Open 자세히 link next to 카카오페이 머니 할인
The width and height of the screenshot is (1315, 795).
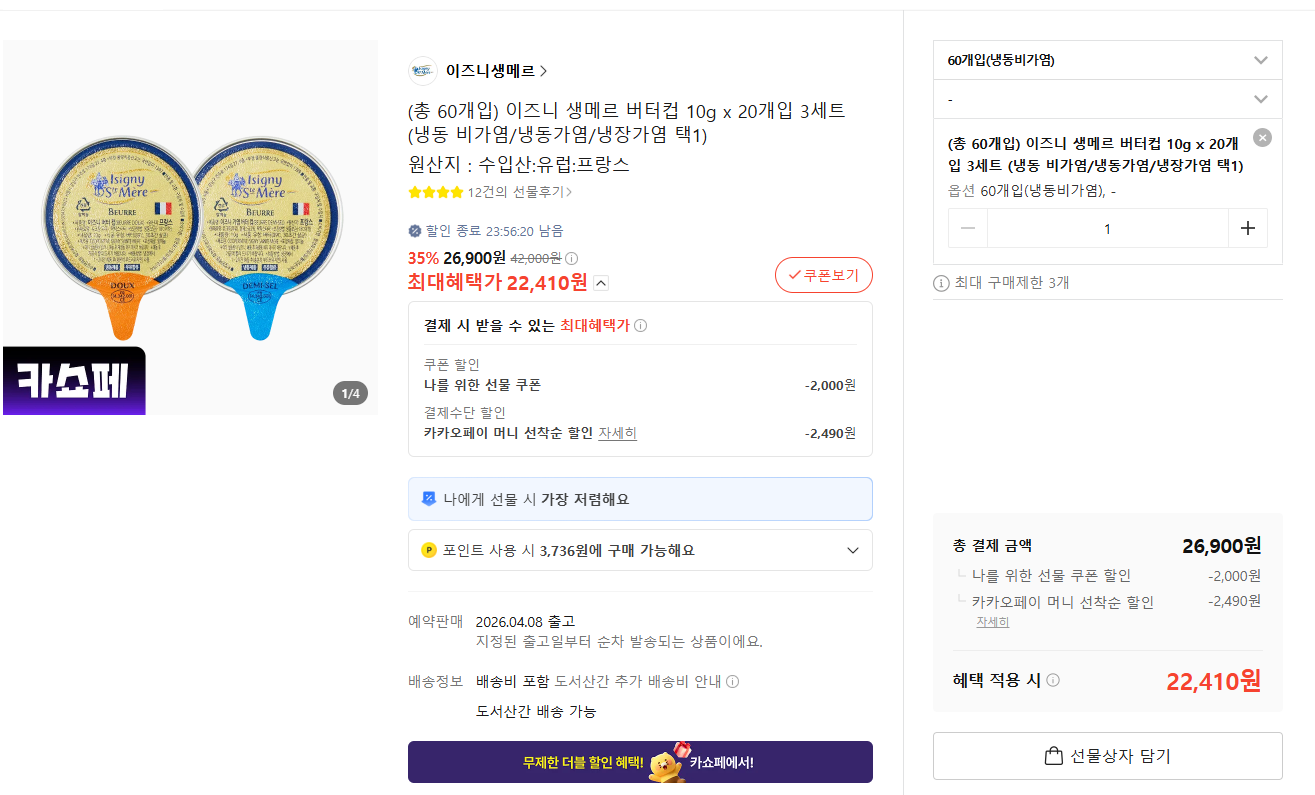point(617,433)
